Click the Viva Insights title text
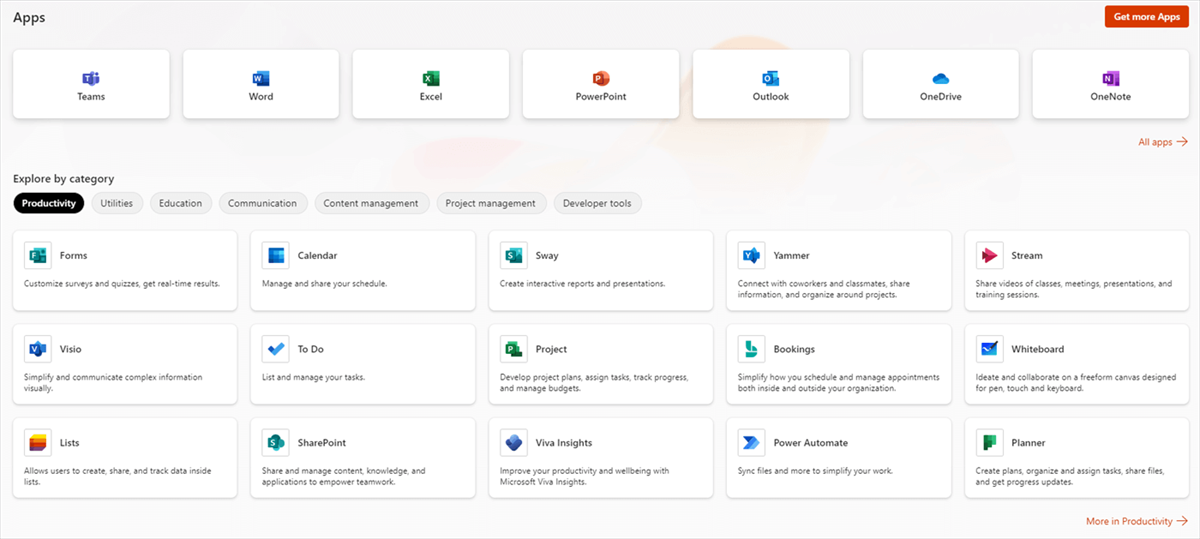Viewport: 1200px width, 539px height. click(x=564, y=443)
